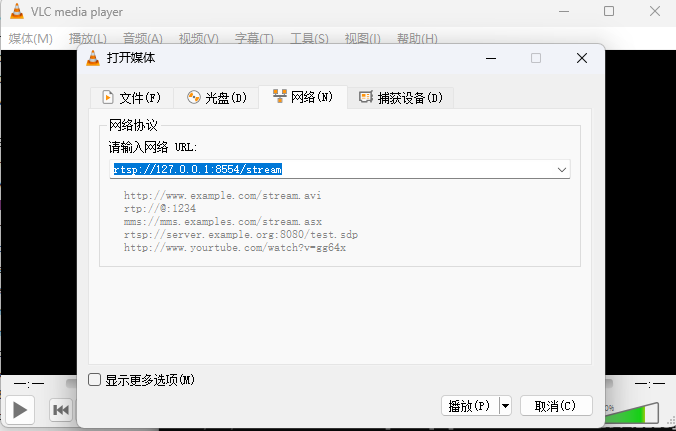Image resolution: width=676 pixels, height=431 pixels.
Task: Click the cone icon in 打开媒体 dialog title
Action: [93, 58]
